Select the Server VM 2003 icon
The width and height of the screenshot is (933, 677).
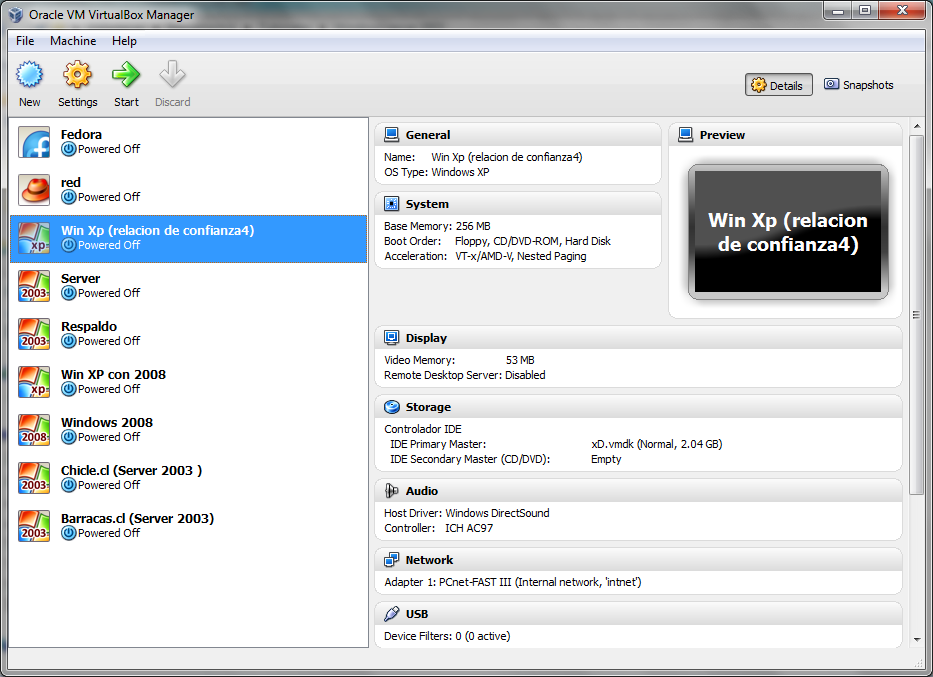(x=34, y=286)
